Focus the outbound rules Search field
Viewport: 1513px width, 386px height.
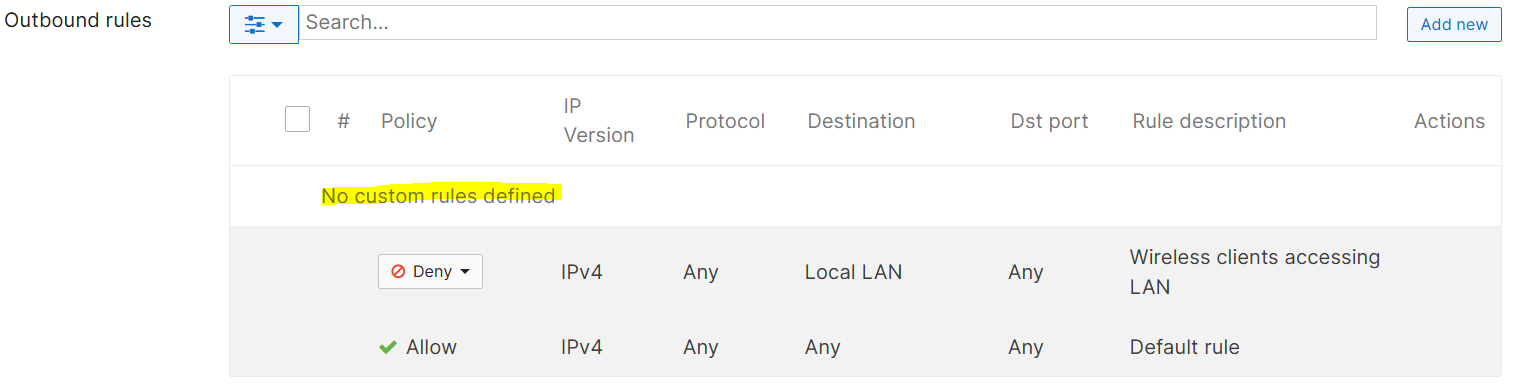[838, 22]
